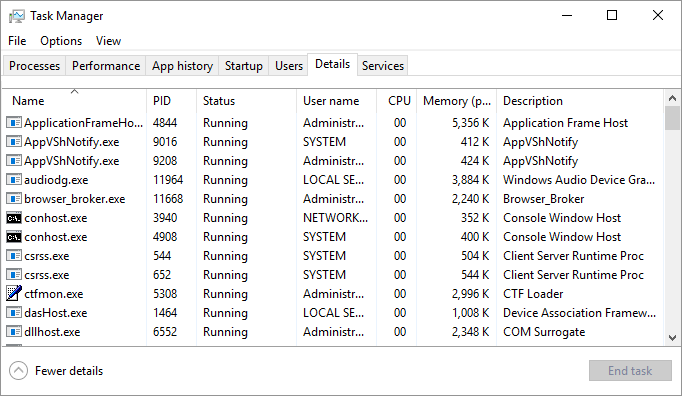Switch to the Users tab

click(x=288, y=66)
